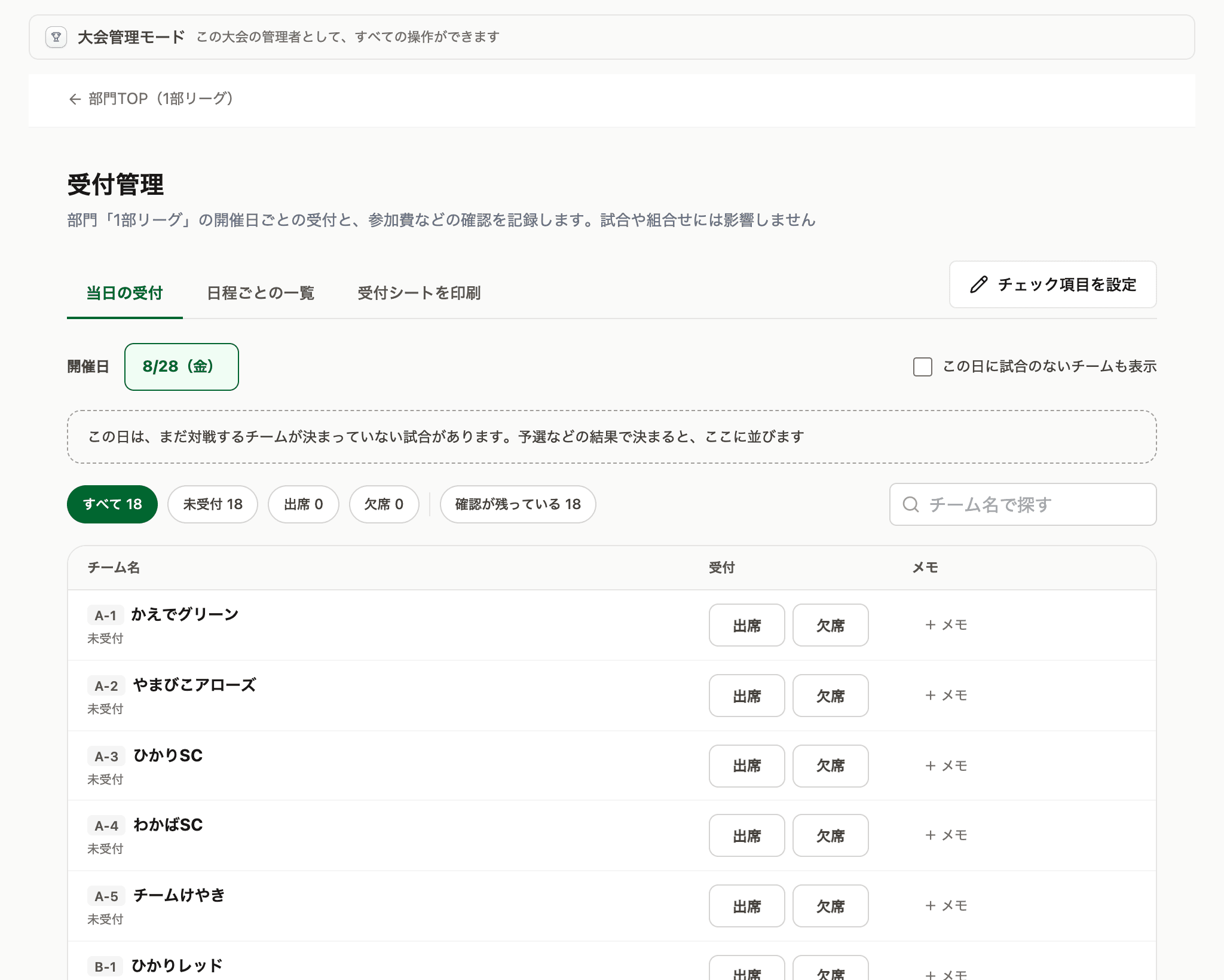Click team name ひかりレッド

tap(177, 966)
